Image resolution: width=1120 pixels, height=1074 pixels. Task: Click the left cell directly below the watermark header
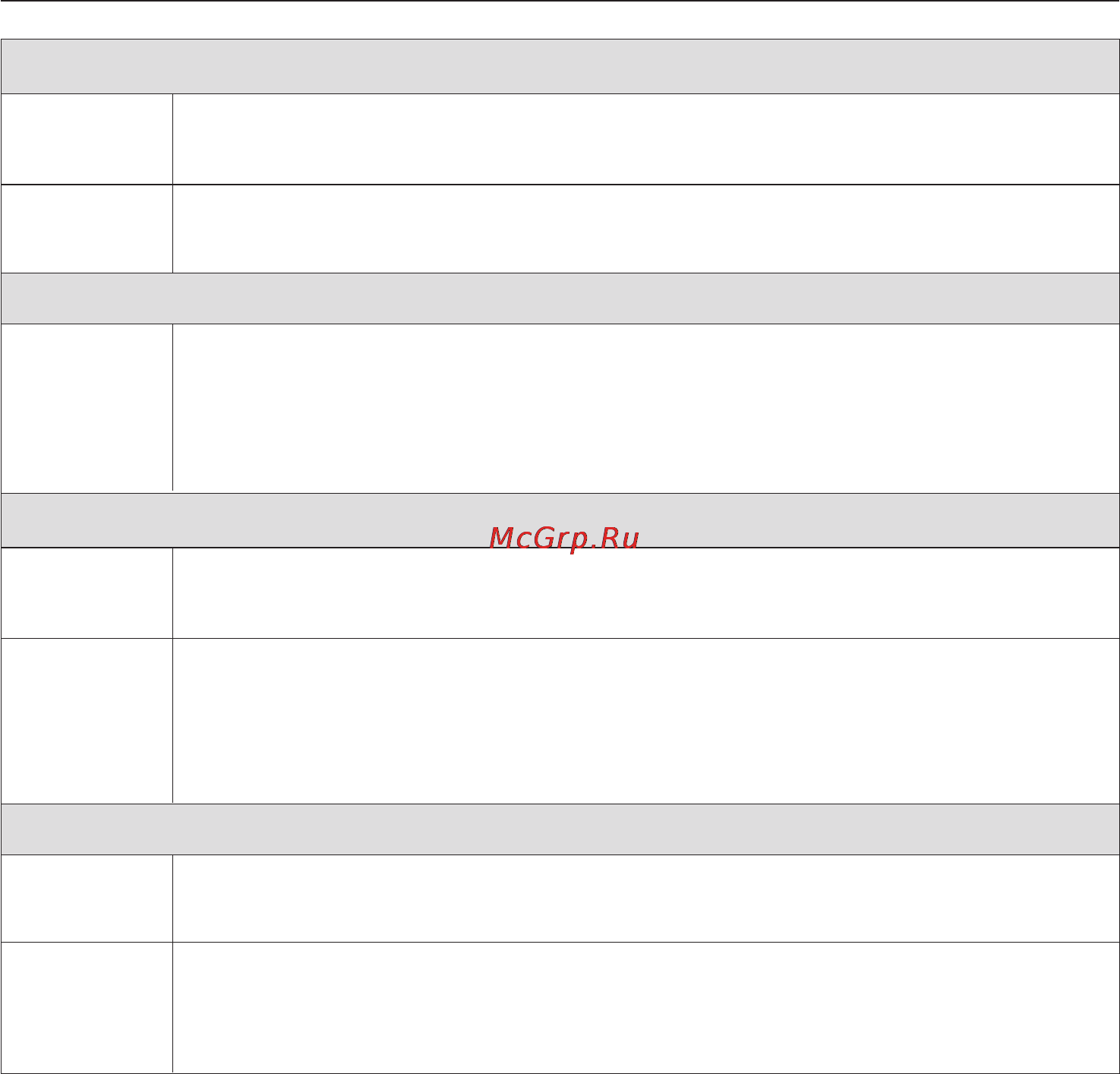click(87, 593)
